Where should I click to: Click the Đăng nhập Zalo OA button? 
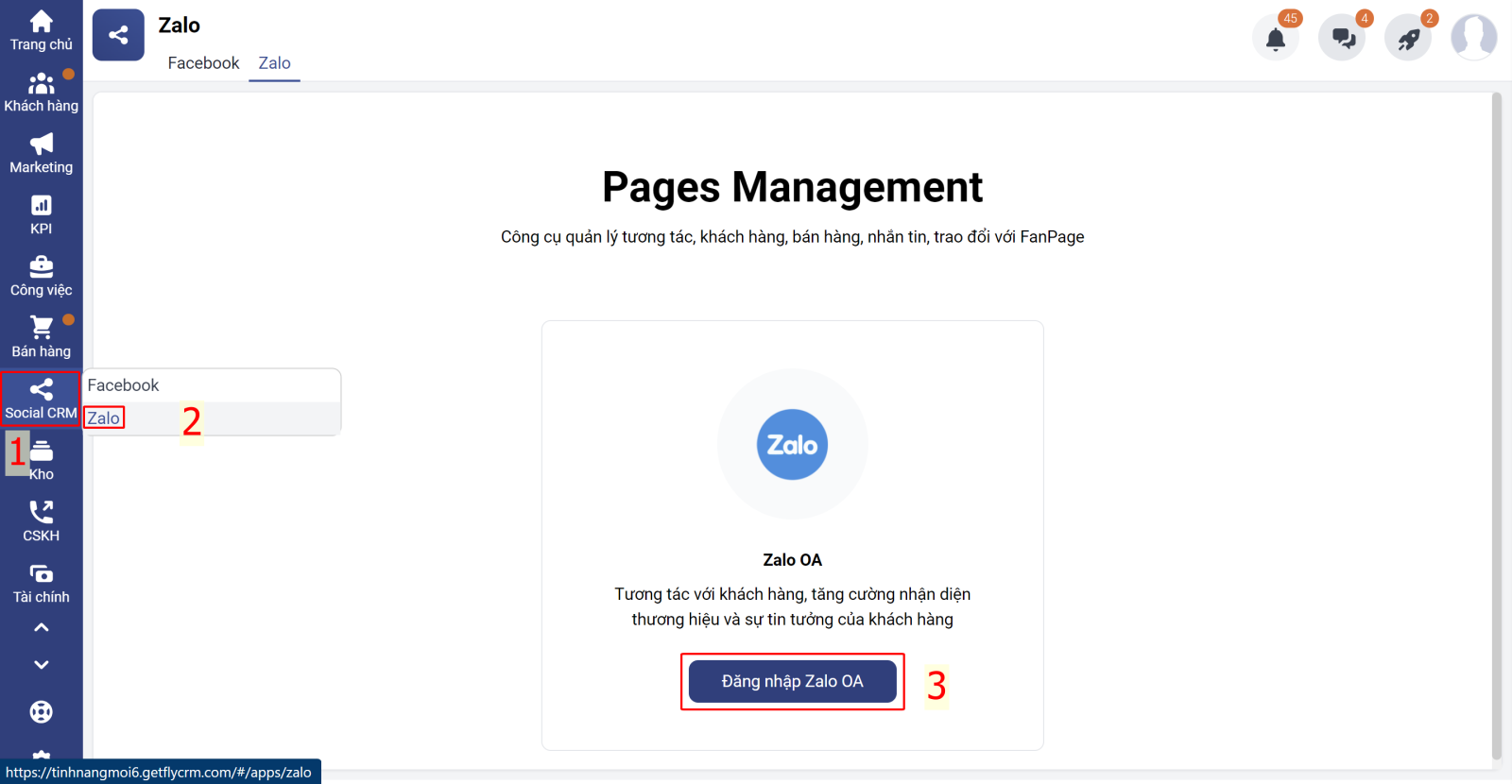(792, 681)
